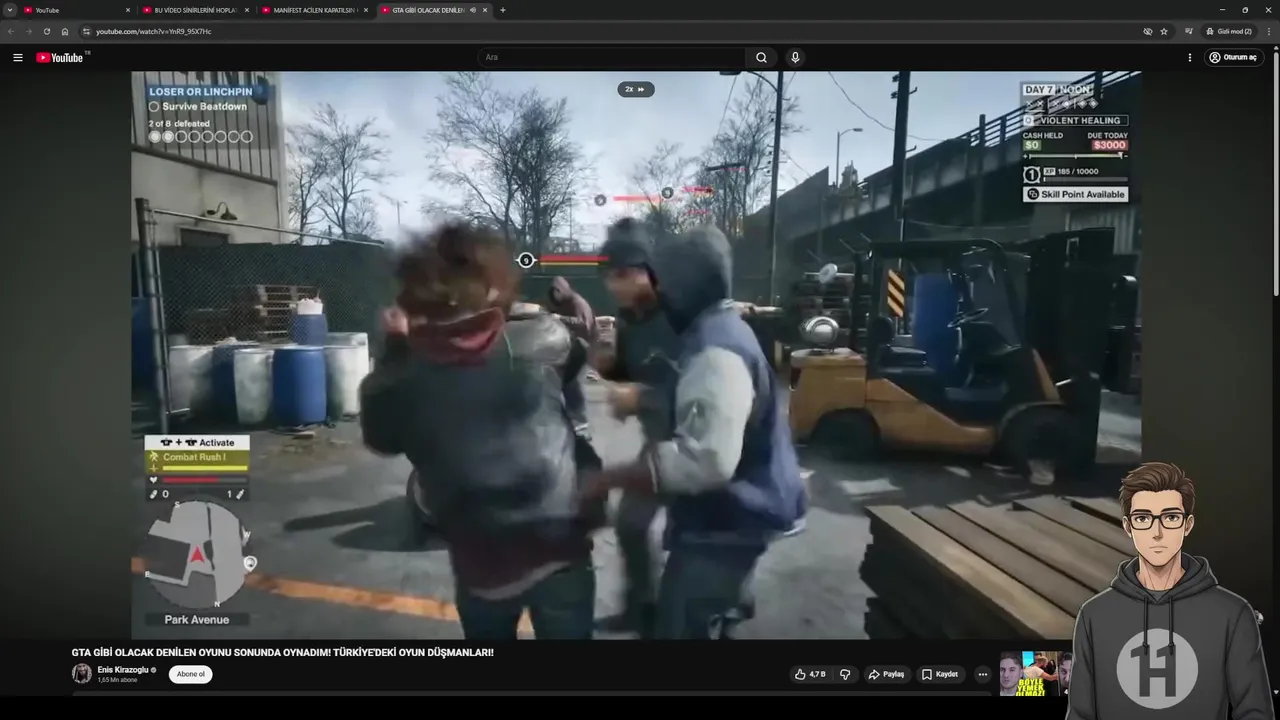
Task: Save the video using Kaydet
Action: click(939, 674)
